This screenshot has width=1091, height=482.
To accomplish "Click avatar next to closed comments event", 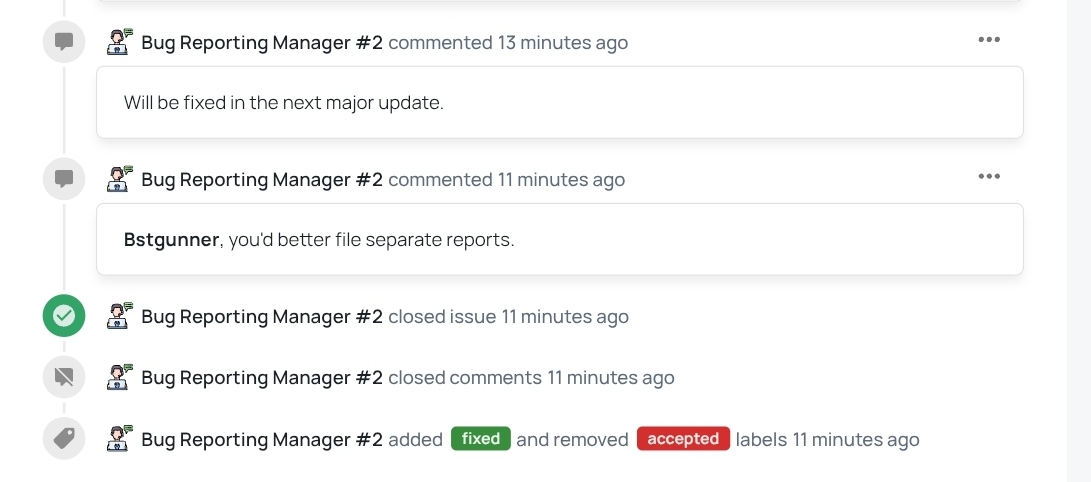I will tap(120, 377).
